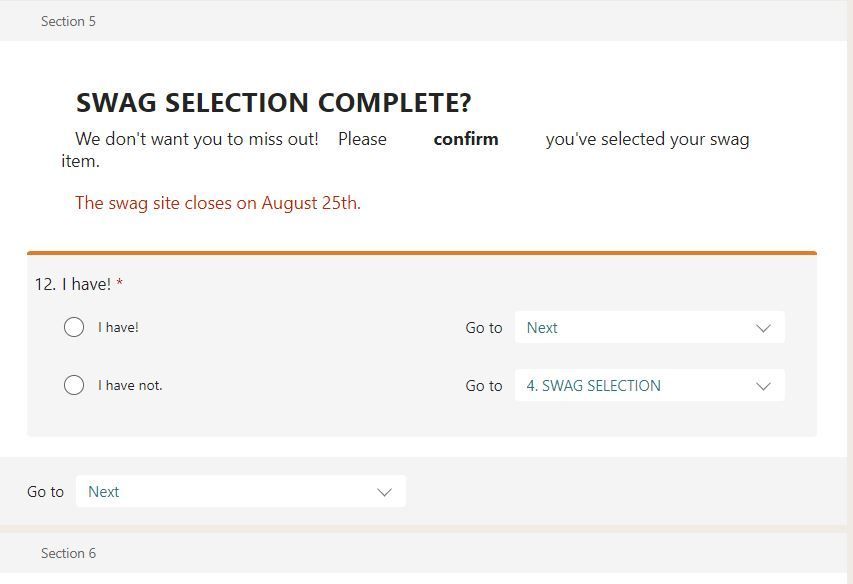
Task: Click the "I have!" option label text
Action: point(118,327)
